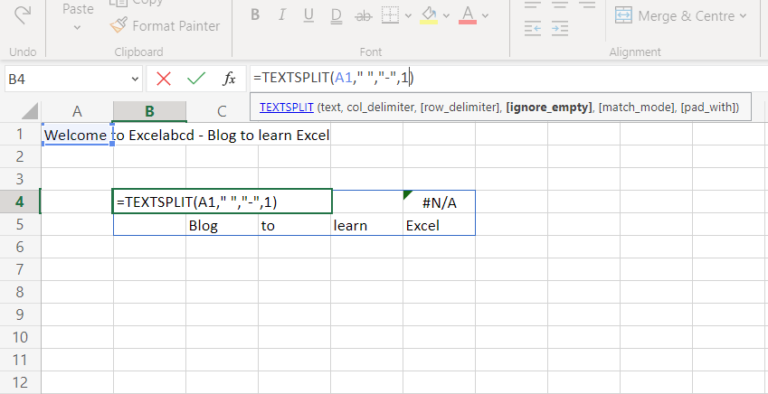Select column B header
This screenshot has width=768, height=394.
click(149, 111)
